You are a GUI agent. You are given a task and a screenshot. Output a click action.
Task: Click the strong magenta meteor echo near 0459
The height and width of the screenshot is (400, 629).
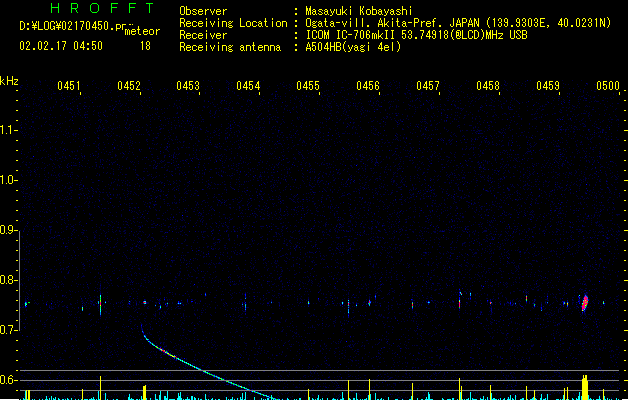click(585, 303)
